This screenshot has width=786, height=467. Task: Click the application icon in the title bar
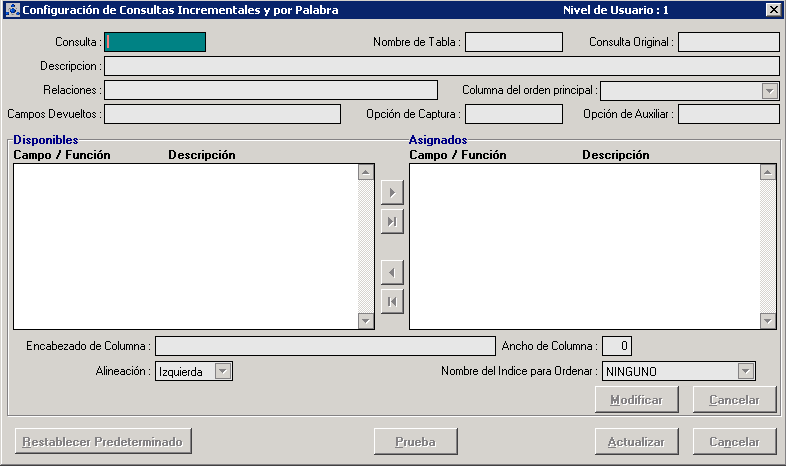coord(11,10)
